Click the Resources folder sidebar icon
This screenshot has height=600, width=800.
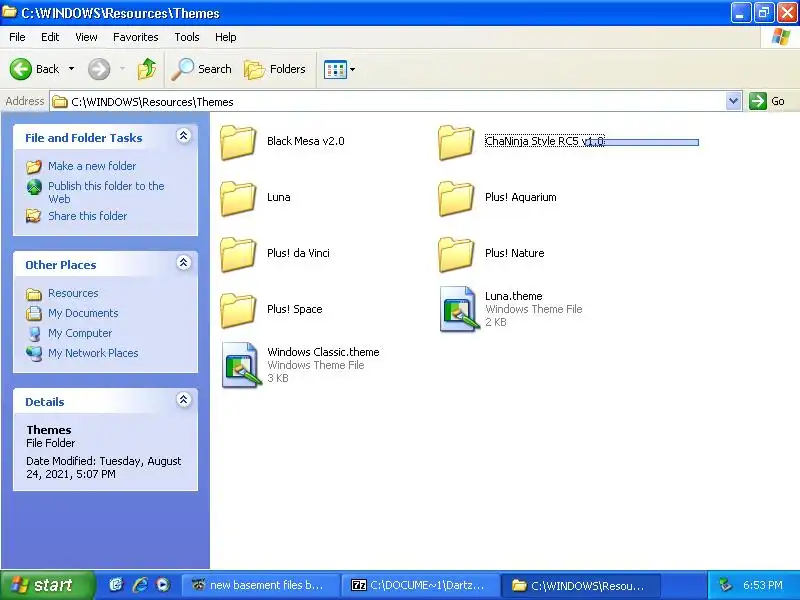(x=34, y=294)
